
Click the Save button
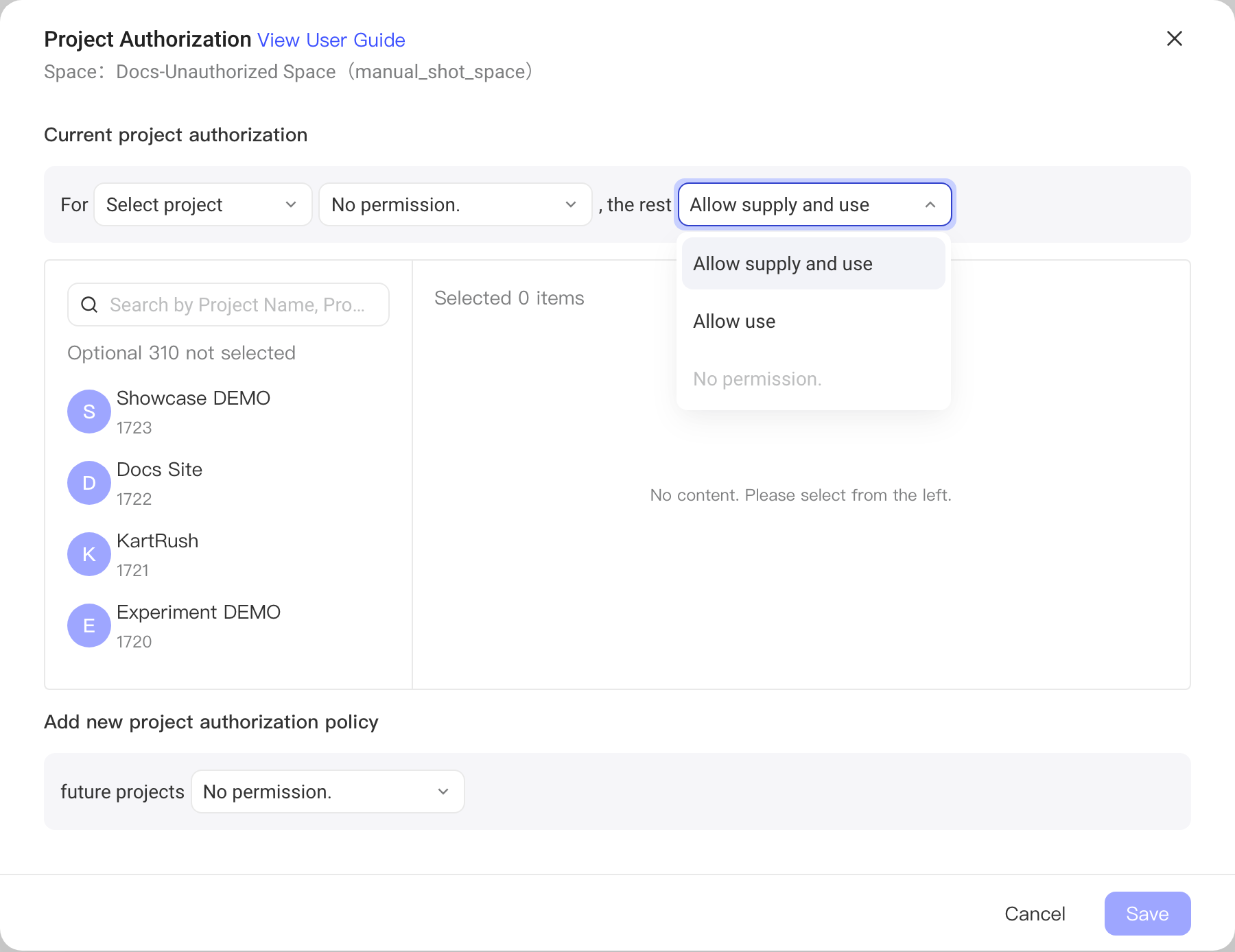(x=1148, y=914)
